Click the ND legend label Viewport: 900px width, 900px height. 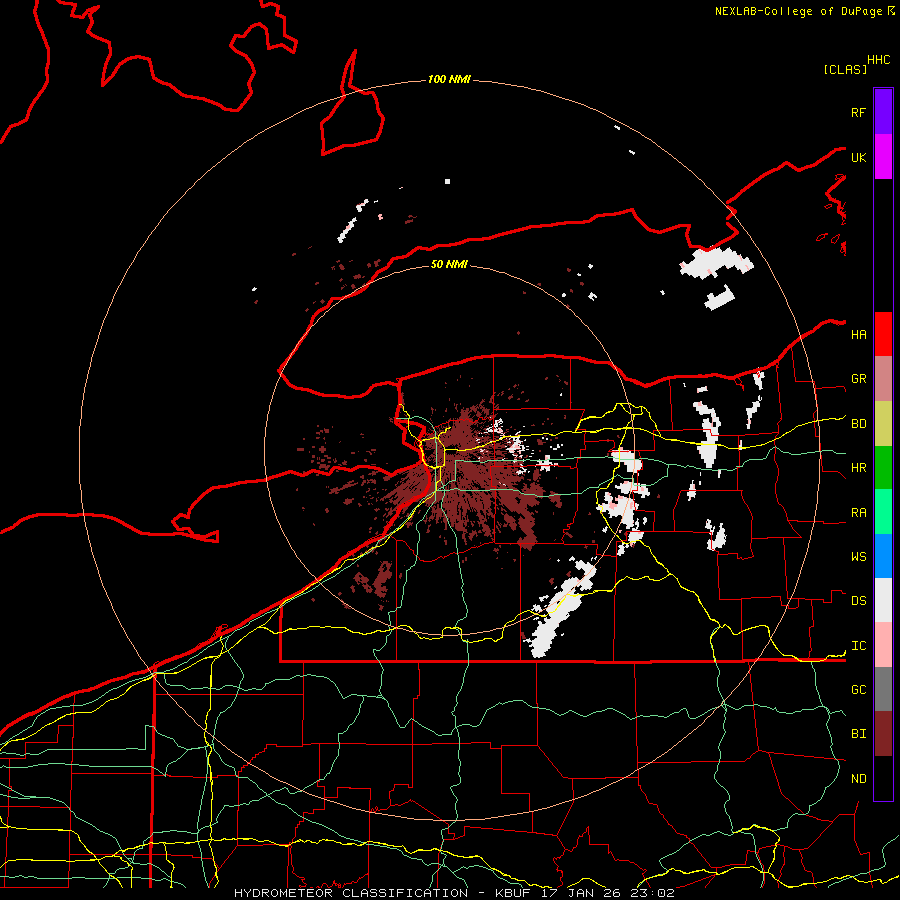[x=858, y=779]
